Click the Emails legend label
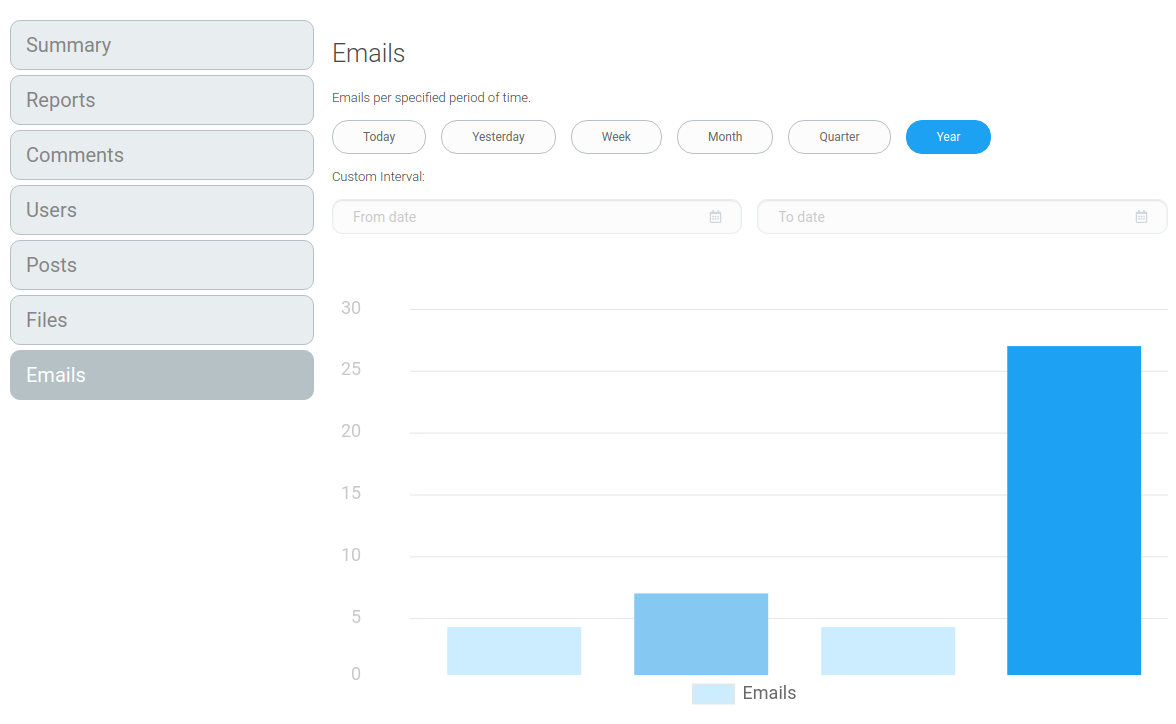Screen dimensions: 1176x724 [769, 693]
